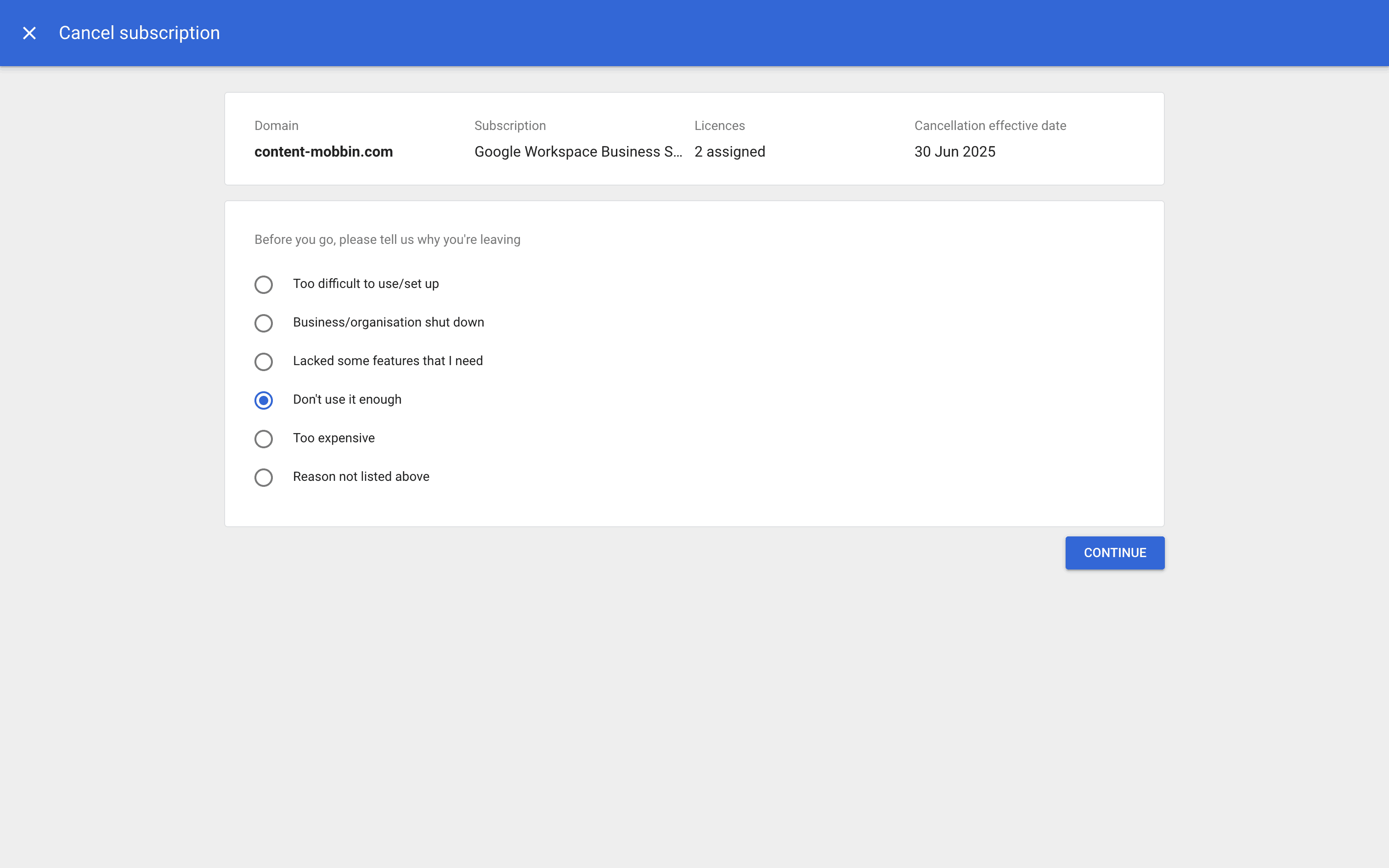Screen dimensions: 1389x868
Task: Click the 'Licences' column label
Action: (719, 126)
